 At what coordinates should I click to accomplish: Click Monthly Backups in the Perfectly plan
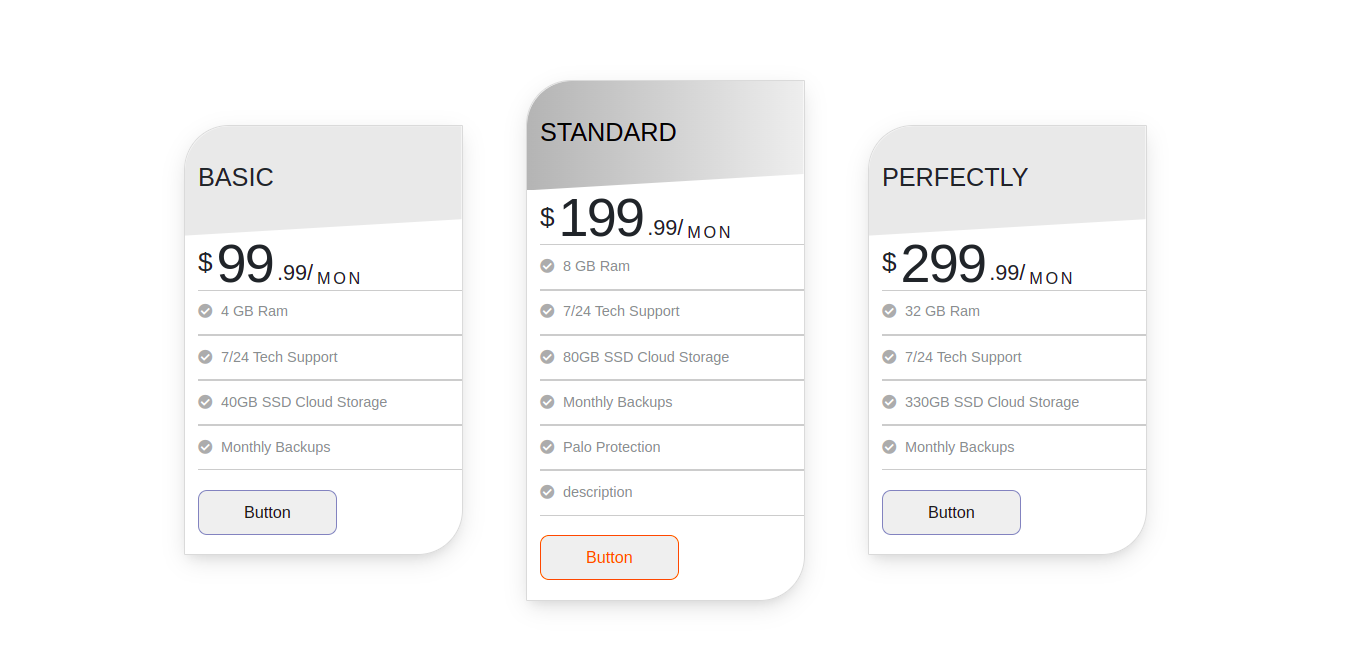(x=959, y=447)
